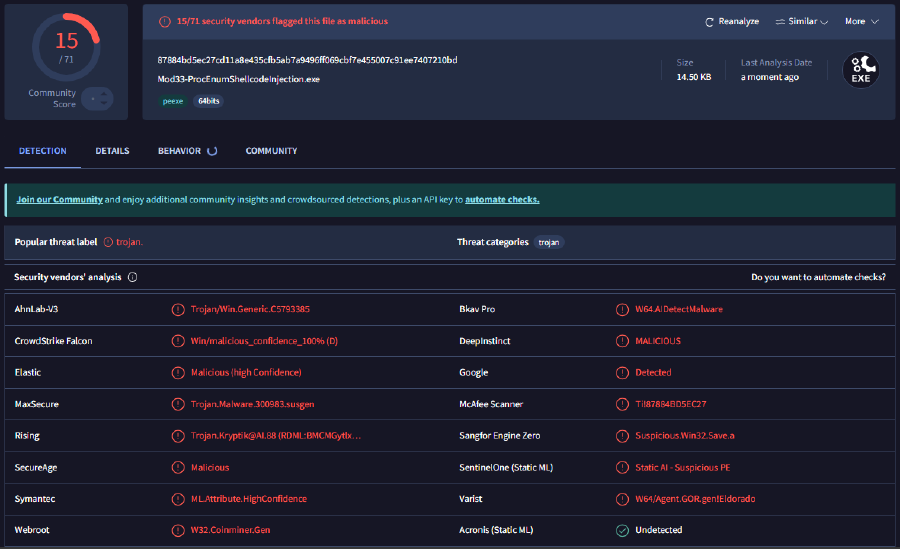Image resolution: width=900 pixels, height=549 pixels.
Task: Toggle the Community Score vote control
Action: click(x=97, y=98)
